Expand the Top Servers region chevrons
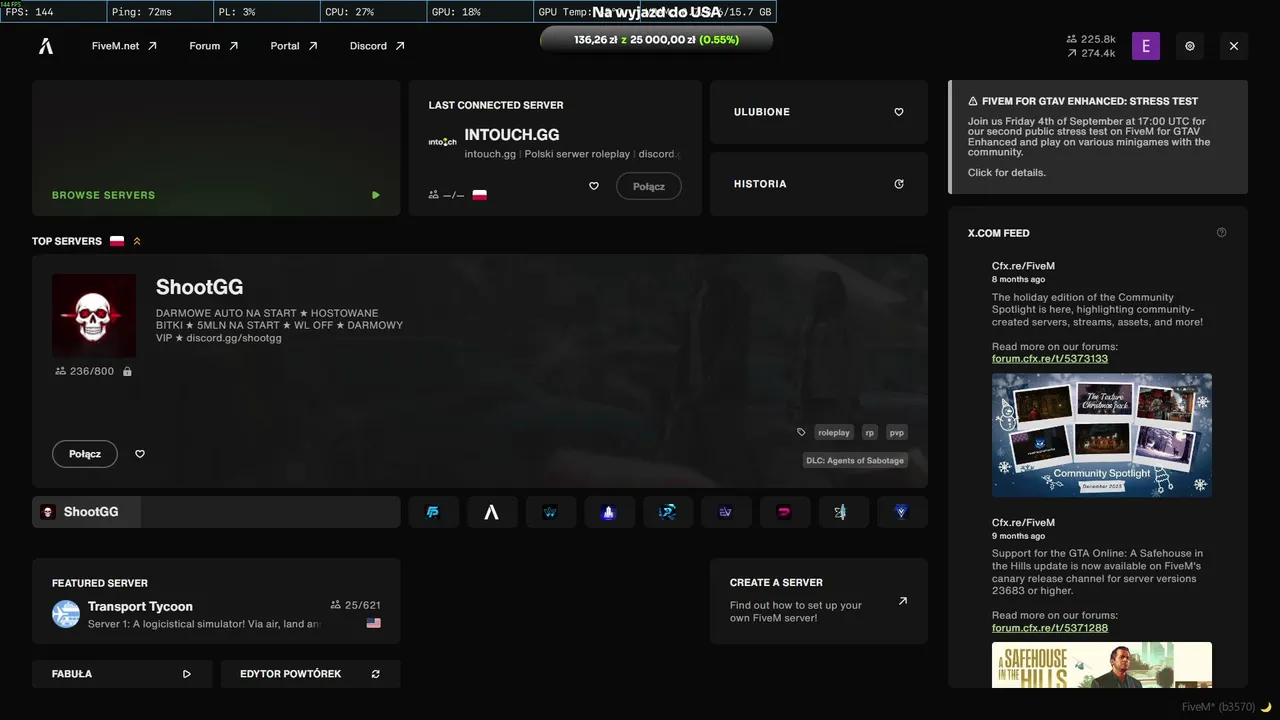Image resolution: width=1280 pixels, height=720 pixels. (x=137, y=241)
